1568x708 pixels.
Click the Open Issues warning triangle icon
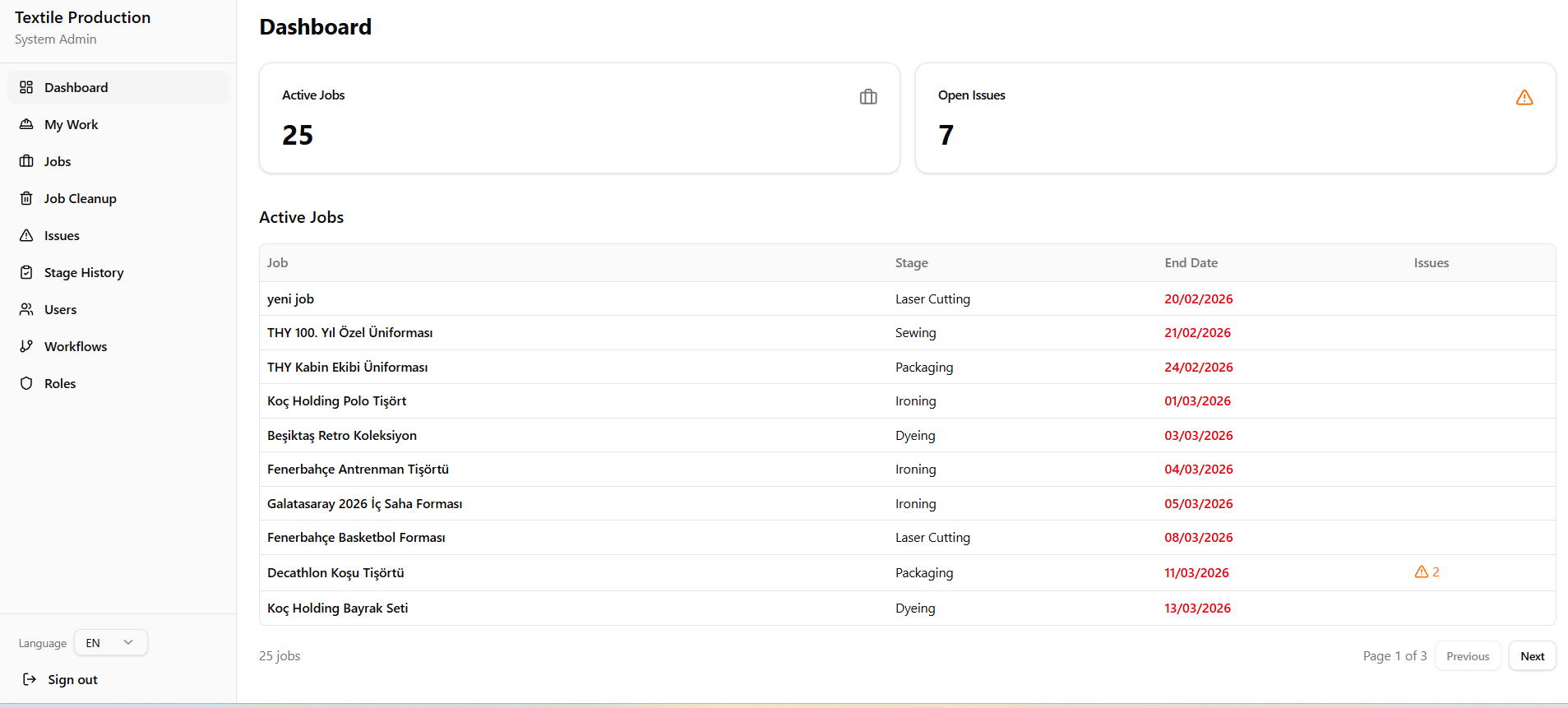(1524, 98)
